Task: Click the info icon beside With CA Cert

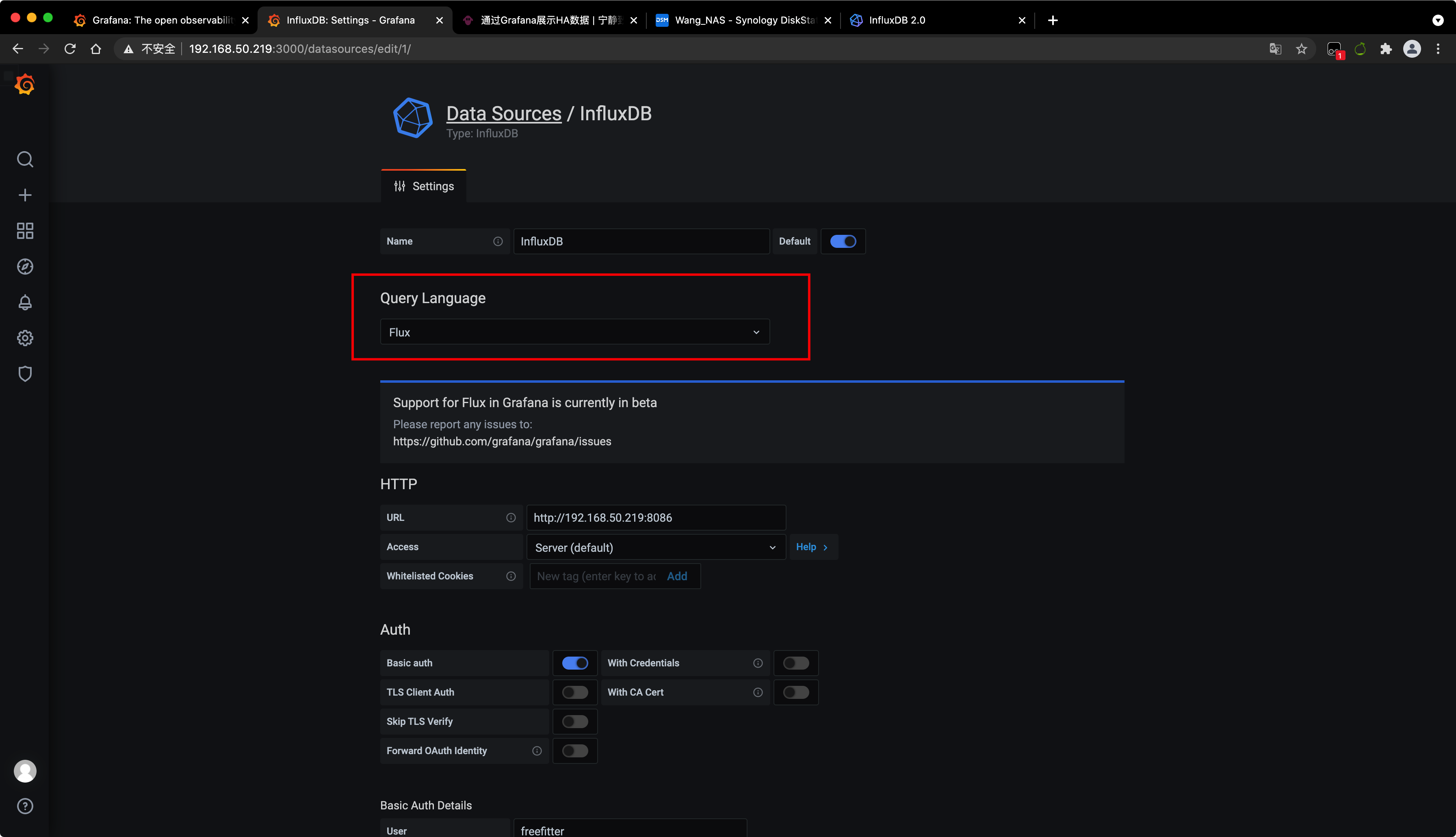Action: click(x=758, y=692)
